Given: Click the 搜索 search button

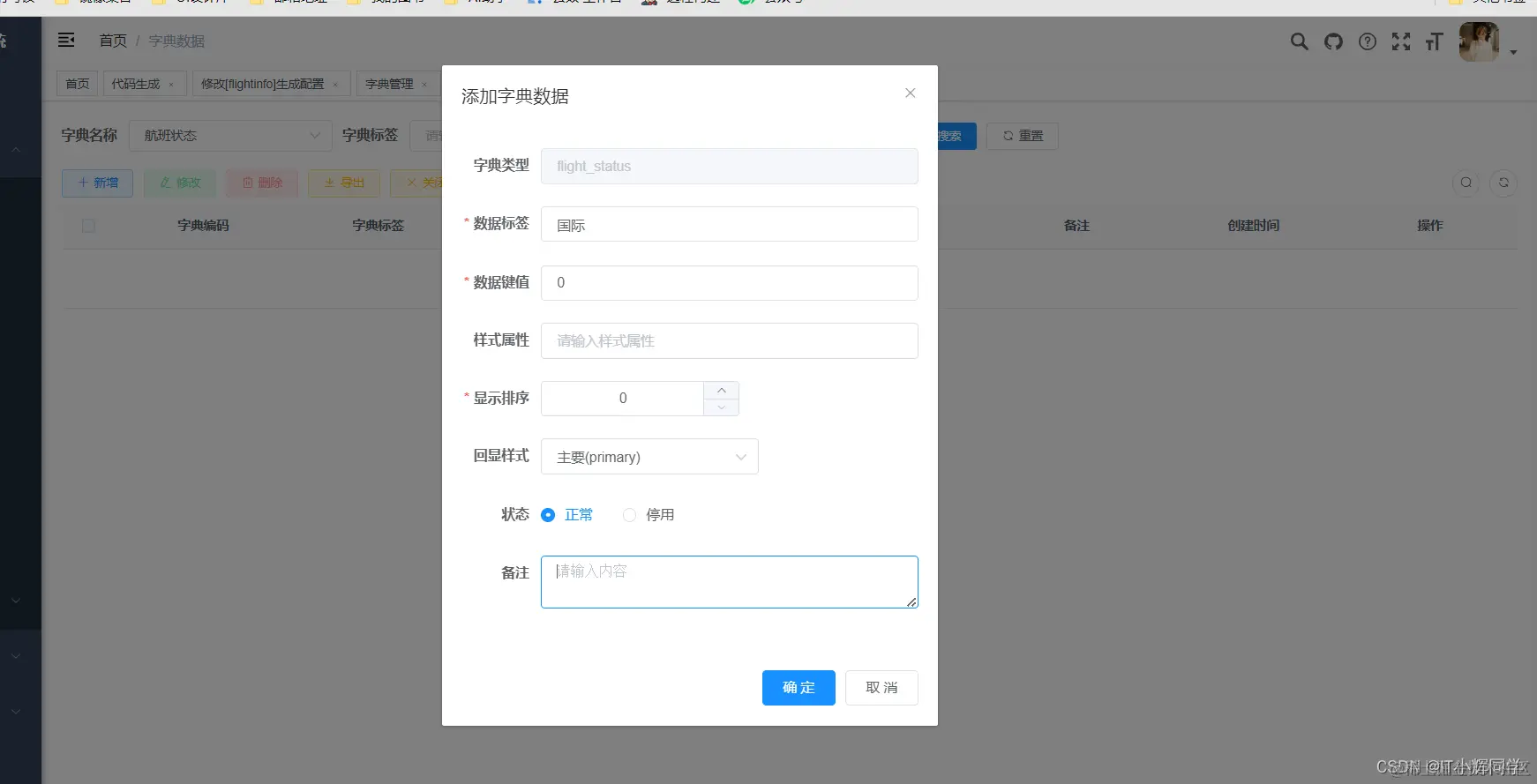Looking at the screenshot, I should click(956, 136).
